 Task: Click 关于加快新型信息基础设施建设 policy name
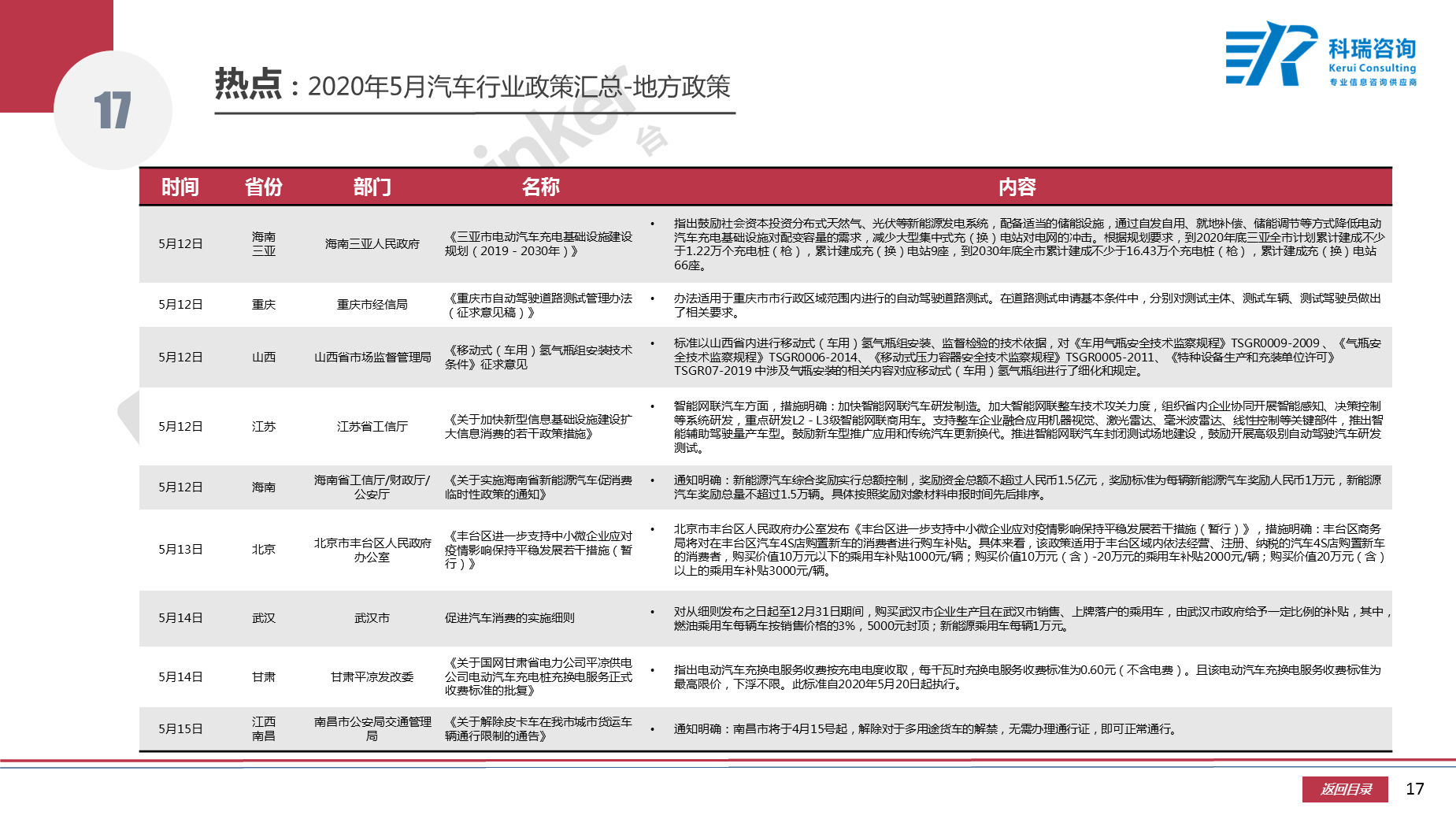(539, 427)
